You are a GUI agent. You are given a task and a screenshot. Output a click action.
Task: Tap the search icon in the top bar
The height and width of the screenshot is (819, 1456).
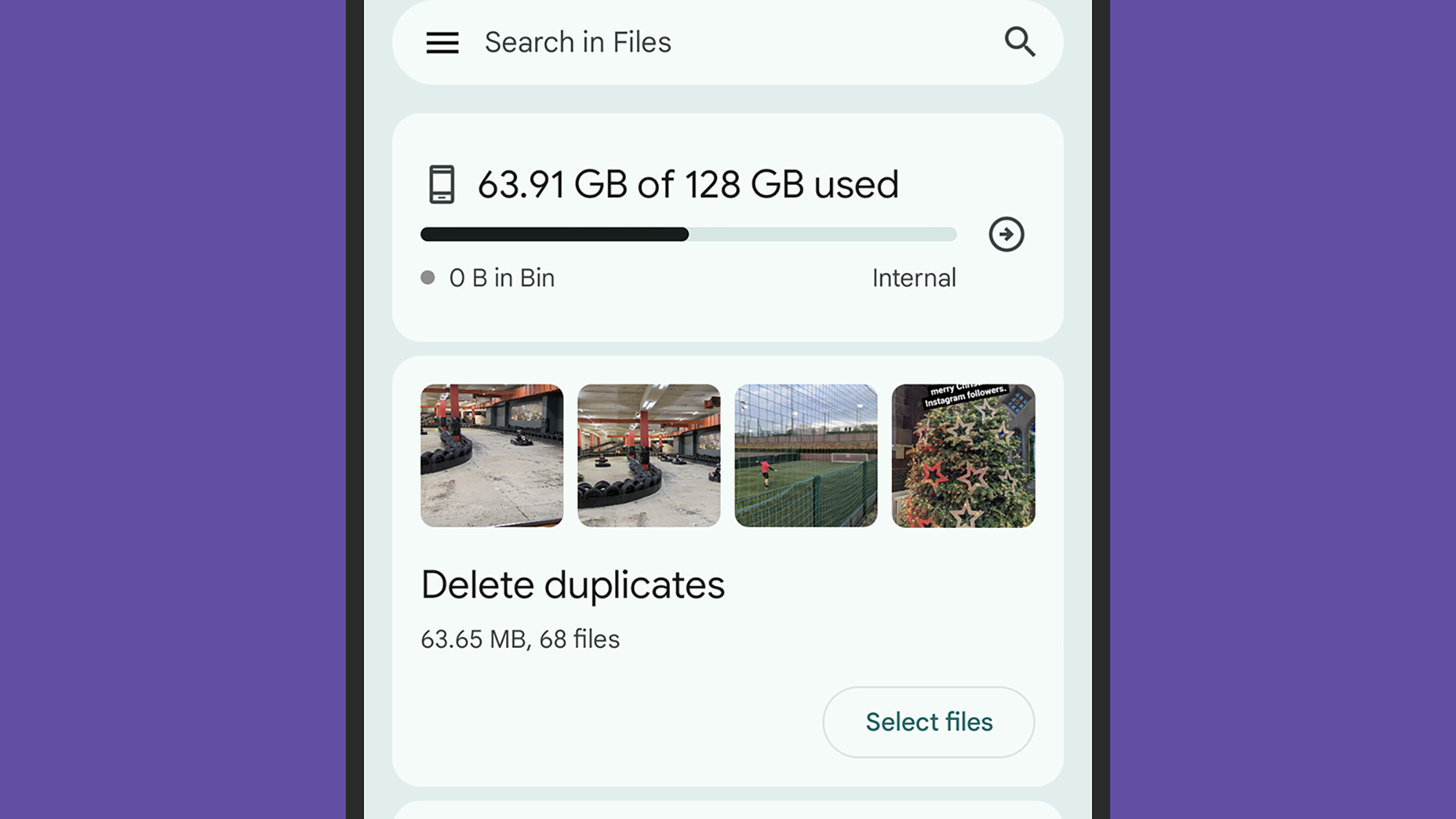[x=1021, y=42]
